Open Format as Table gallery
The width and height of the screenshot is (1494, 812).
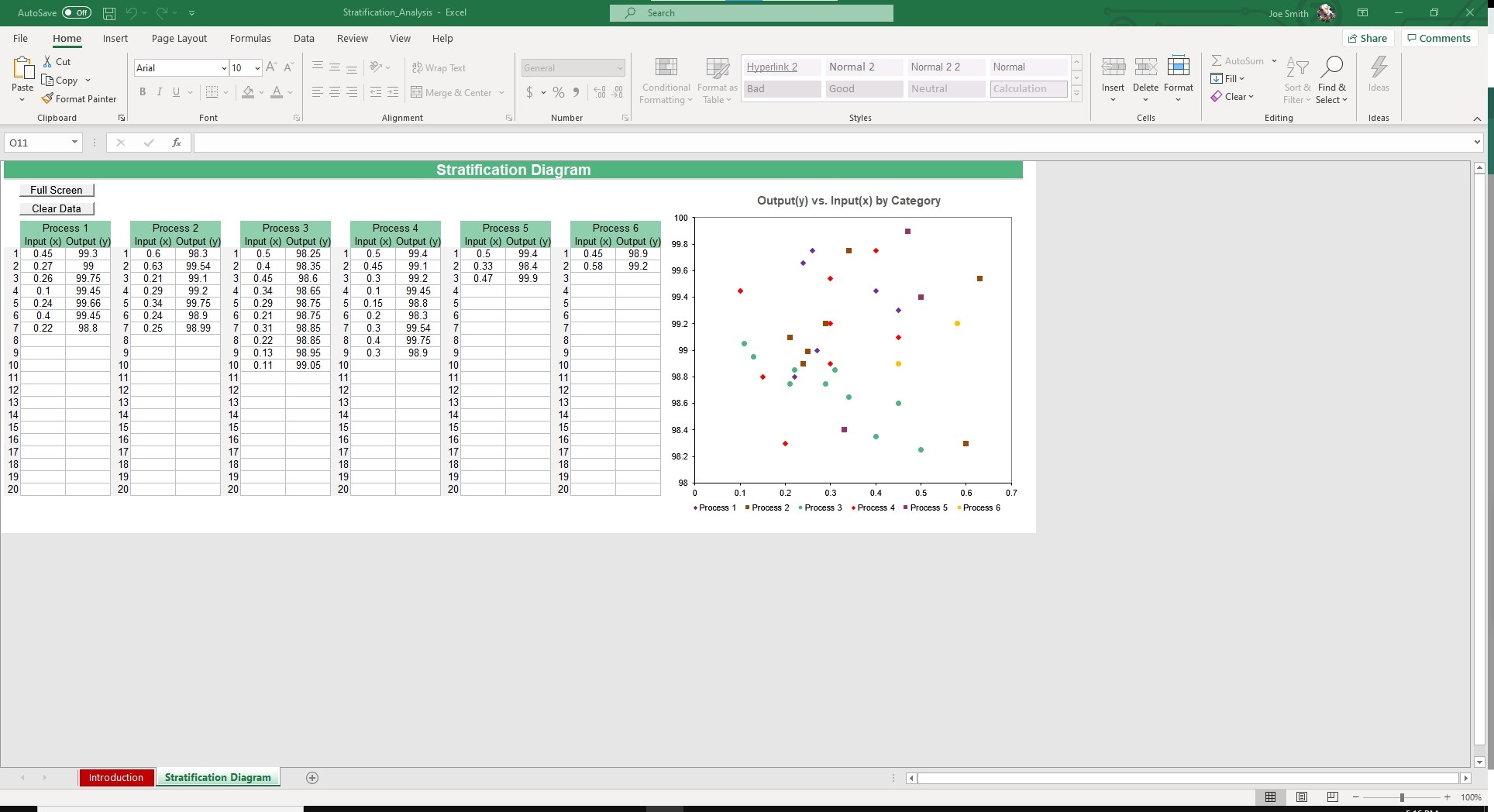coord(718,81)
